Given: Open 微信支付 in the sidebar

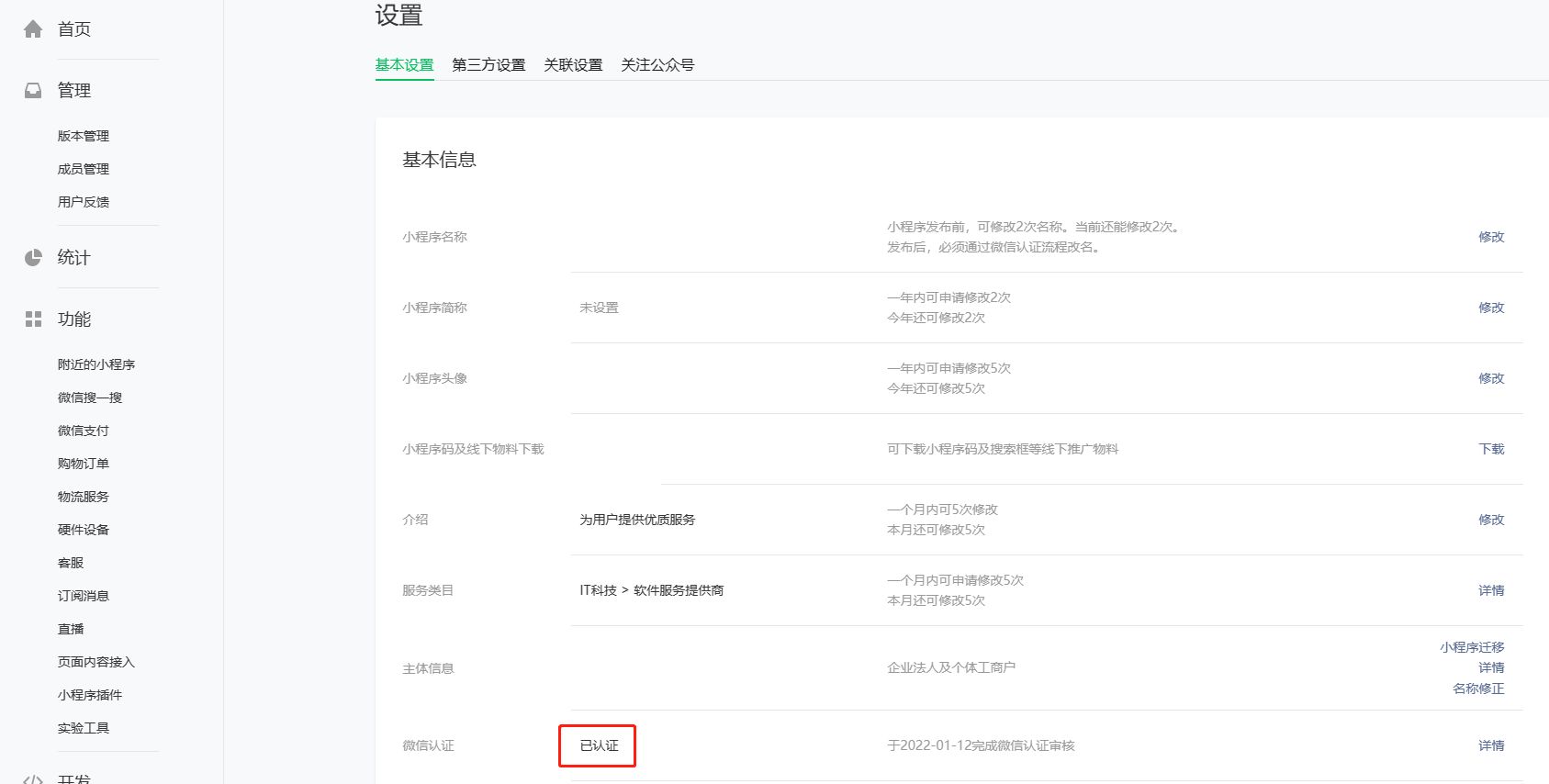Looking at the screenshot, I should tap(84, 431).
